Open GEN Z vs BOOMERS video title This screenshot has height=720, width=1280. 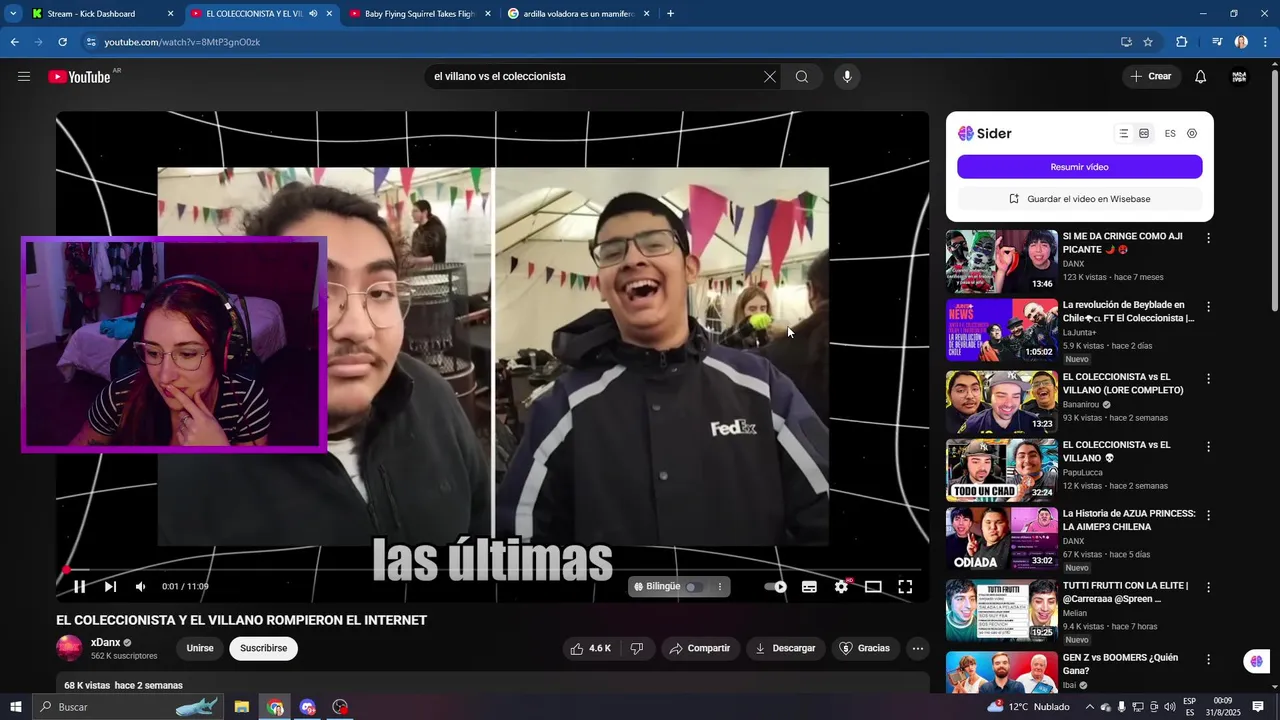pyautogui.click(x=1120, y=664)
